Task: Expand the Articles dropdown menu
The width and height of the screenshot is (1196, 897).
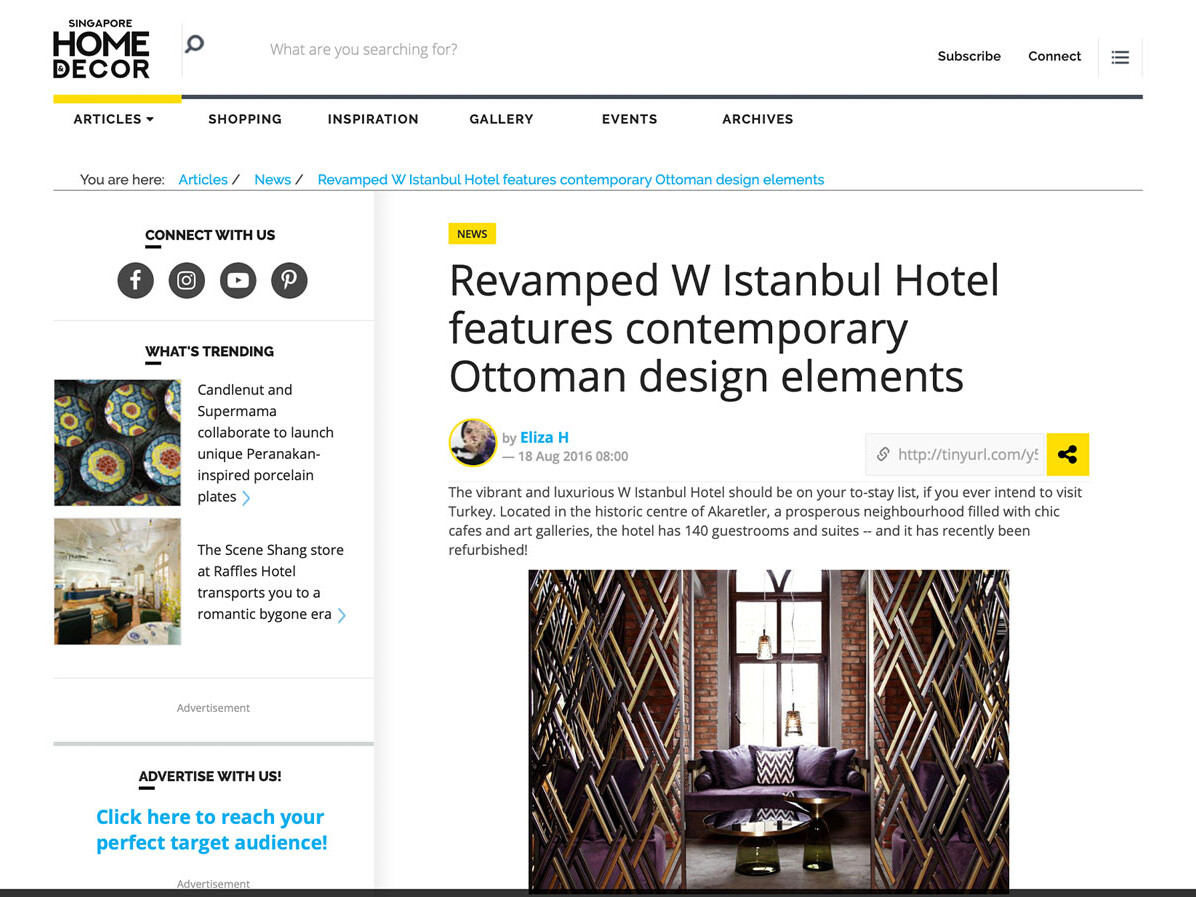Action: pyautogui.click(x=114, y=119)
